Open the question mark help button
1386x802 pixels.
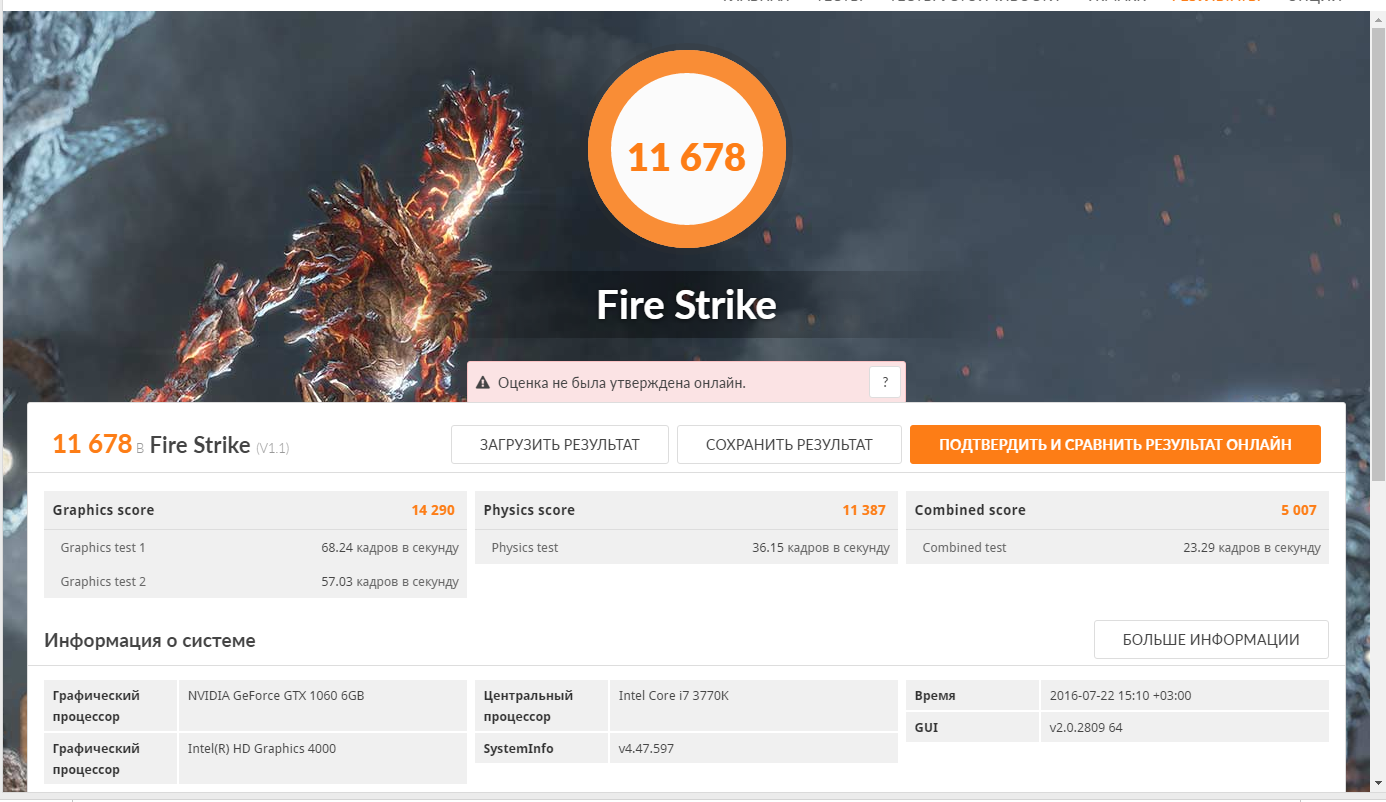point(885,382)
